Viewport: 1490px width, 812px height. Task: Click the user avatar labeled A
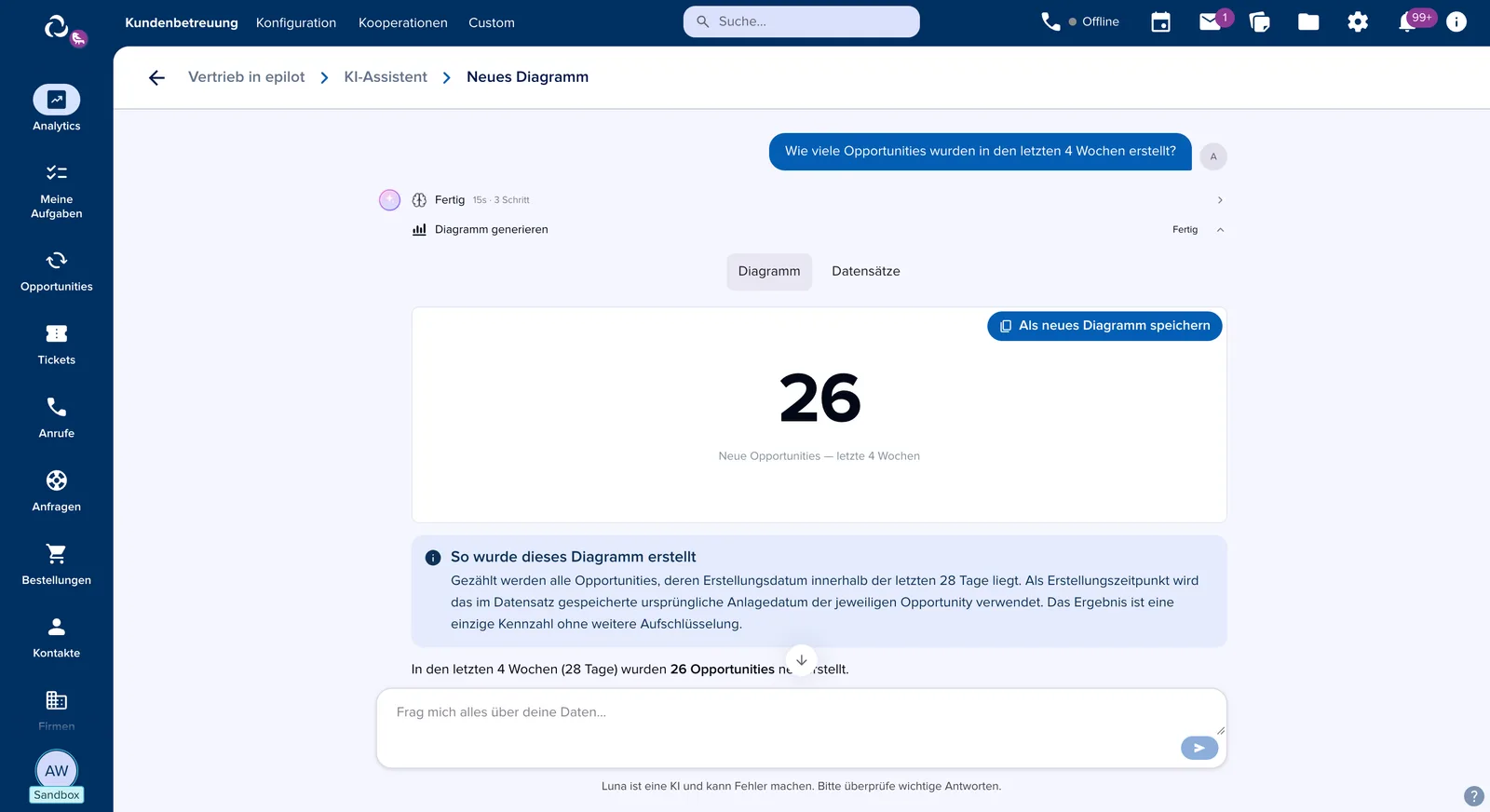[x=1213, y=156]
